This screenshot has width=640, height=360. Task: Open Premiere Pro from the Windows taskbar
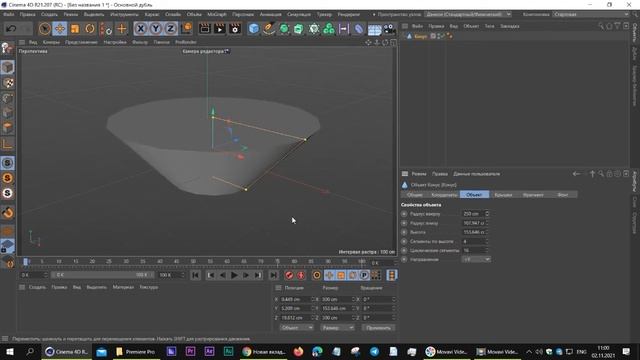pyautogui.click(x=136, y=352)
